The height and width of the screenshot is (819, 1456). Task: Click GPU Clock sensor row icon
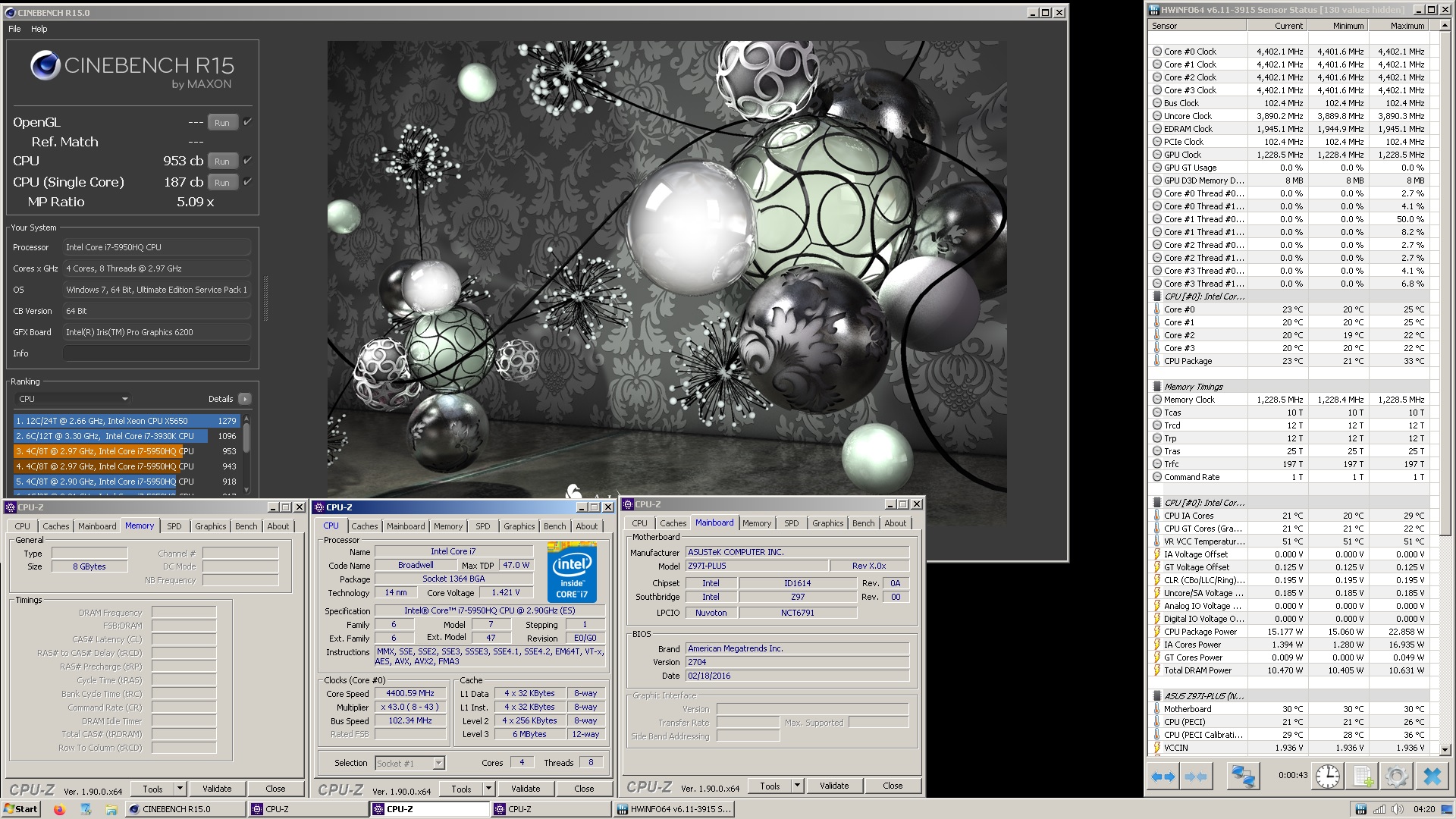click(1157, 155)
